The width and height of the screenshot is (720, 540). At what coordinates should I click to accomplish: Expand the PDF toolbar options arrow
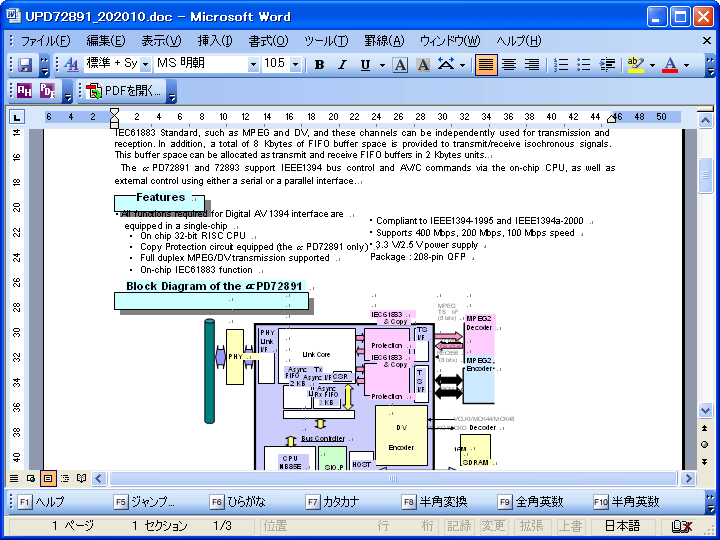[68, 91]
